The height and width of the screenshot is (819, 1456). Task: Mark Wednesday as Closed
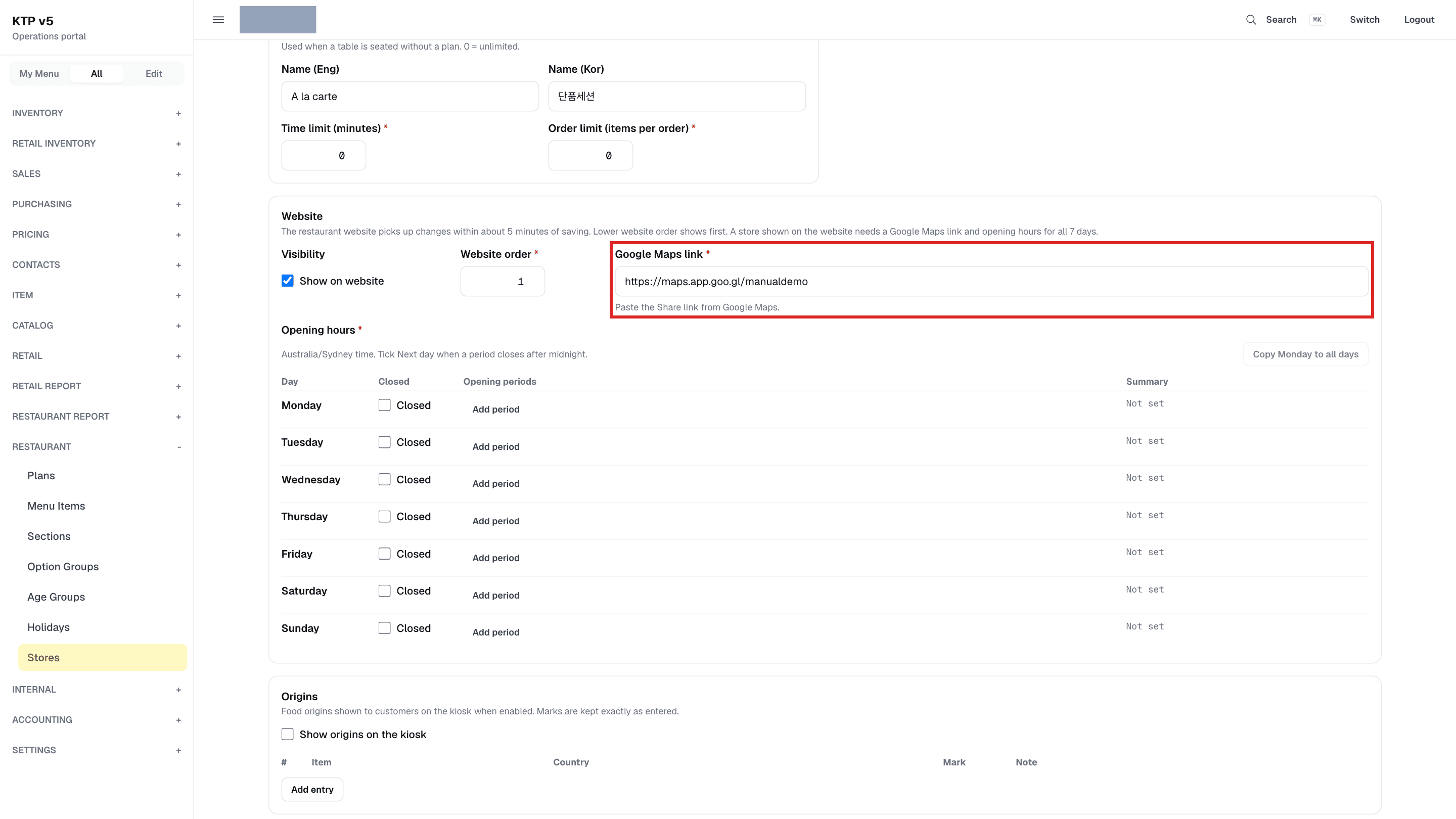point(384,480)
